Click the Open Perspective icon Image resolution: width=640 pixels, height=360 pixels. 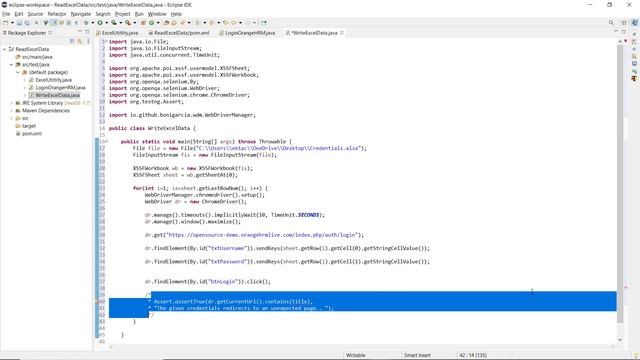click(624, 23)
